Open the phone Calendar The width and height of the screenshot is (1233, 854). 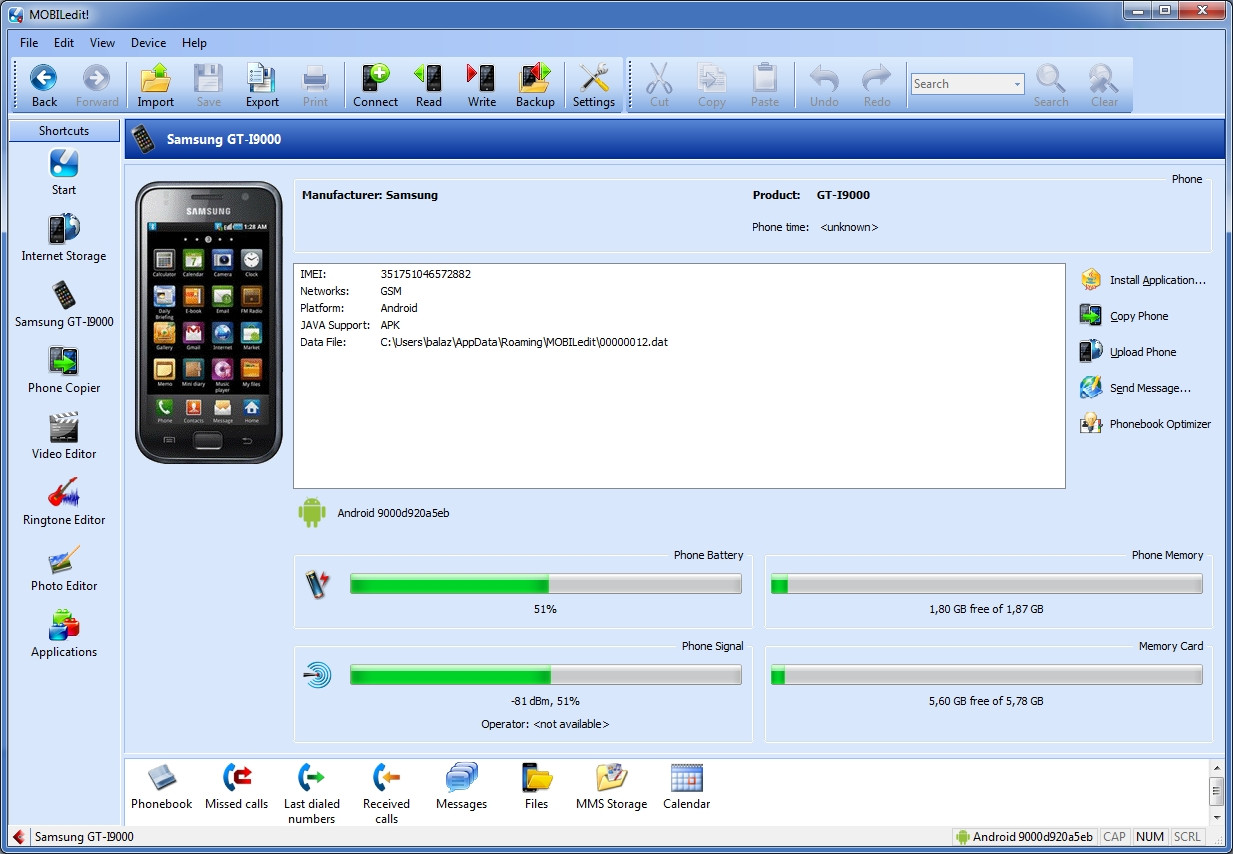(687, 787)
